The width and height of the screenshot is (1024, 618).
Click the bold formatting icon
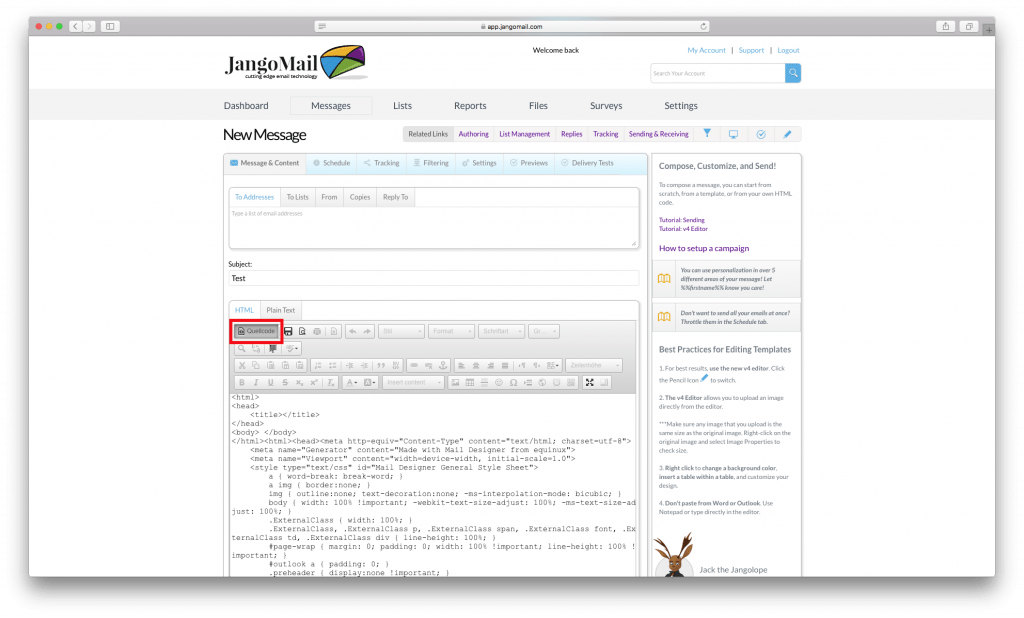(x=241, y=382)
